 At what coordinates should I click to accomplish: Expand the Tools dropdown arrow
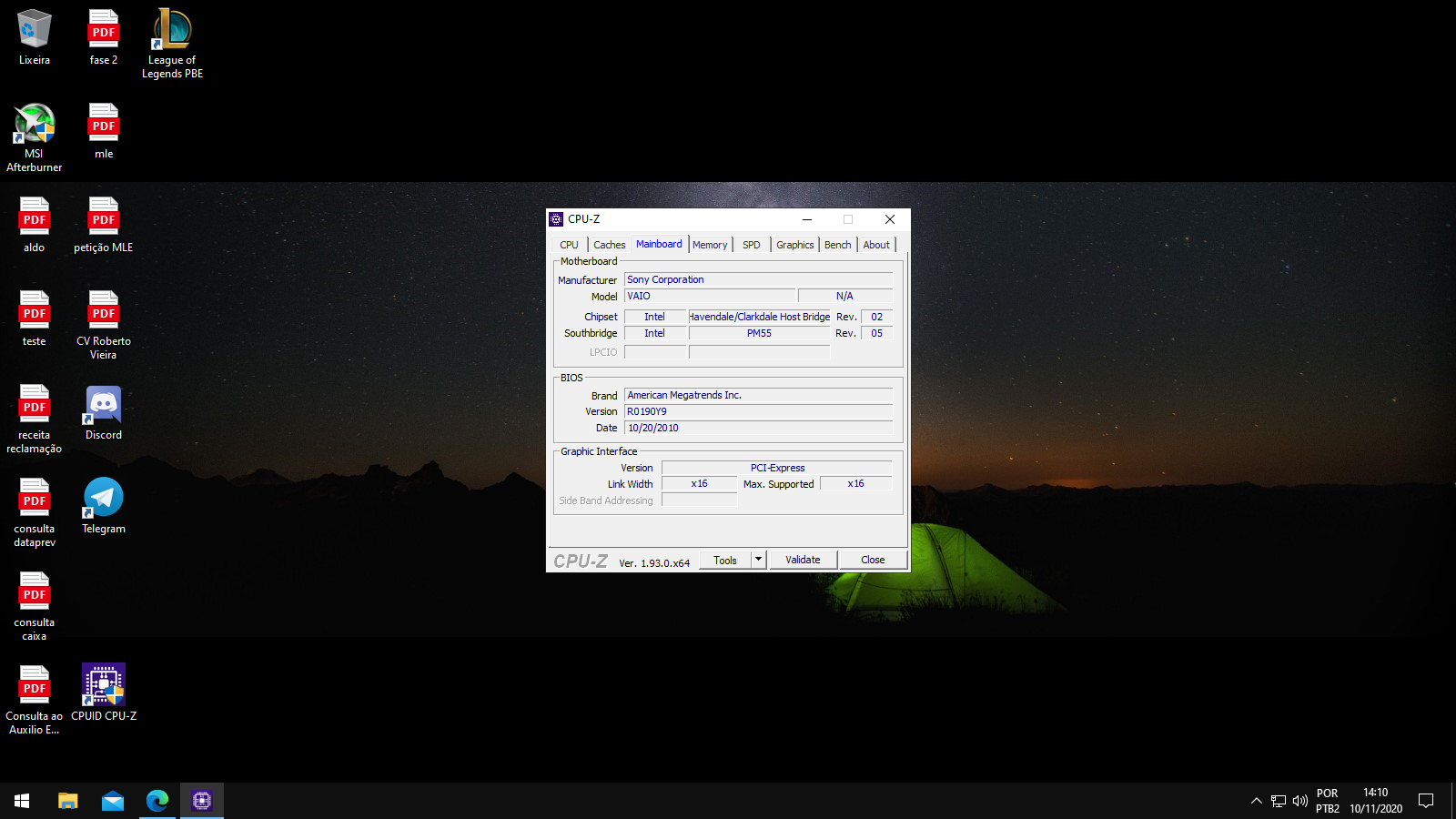click(758, 560)
